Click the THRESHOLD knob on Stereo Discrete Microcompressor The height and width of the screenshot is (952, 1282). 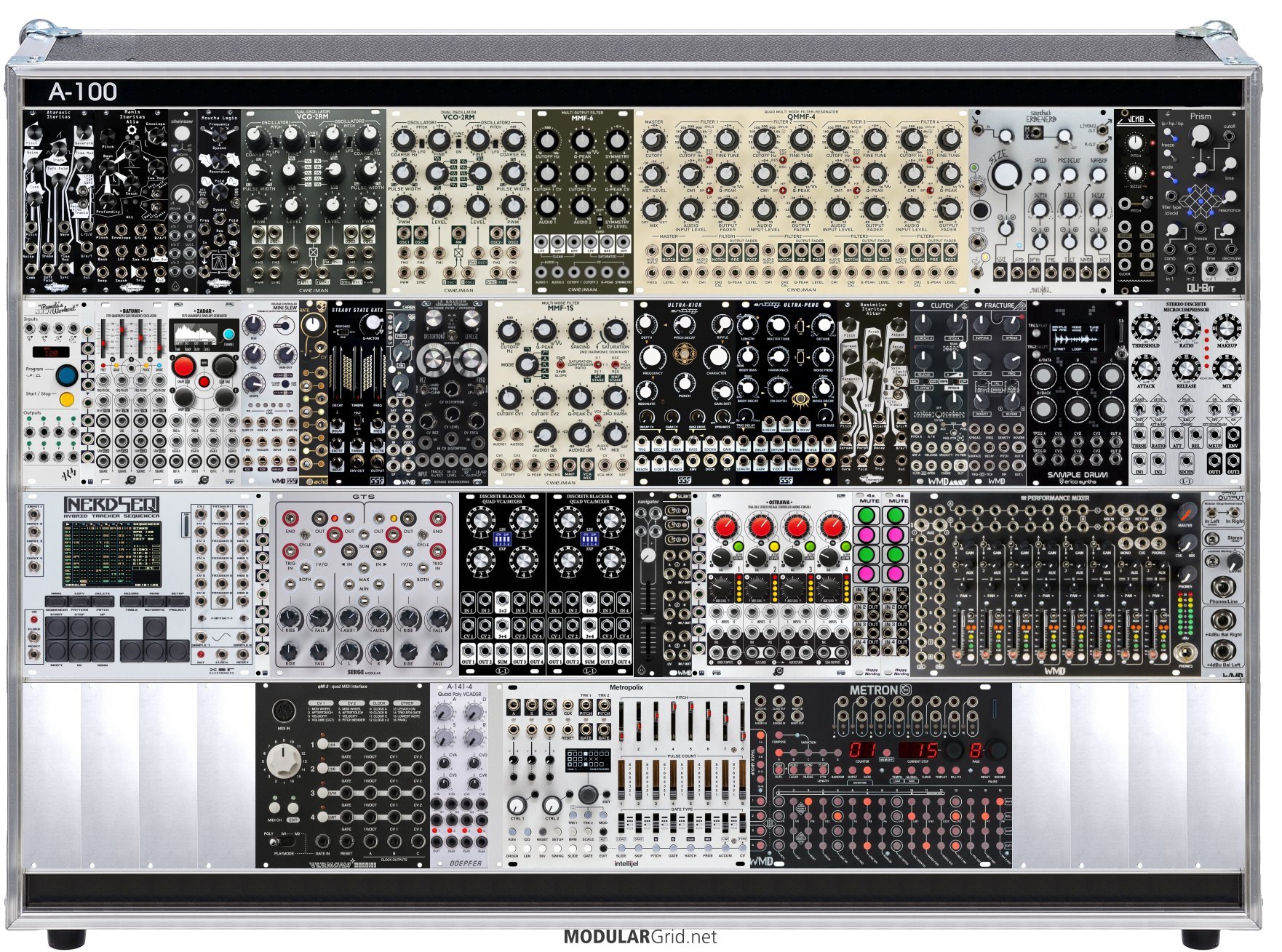[1145, 329]
